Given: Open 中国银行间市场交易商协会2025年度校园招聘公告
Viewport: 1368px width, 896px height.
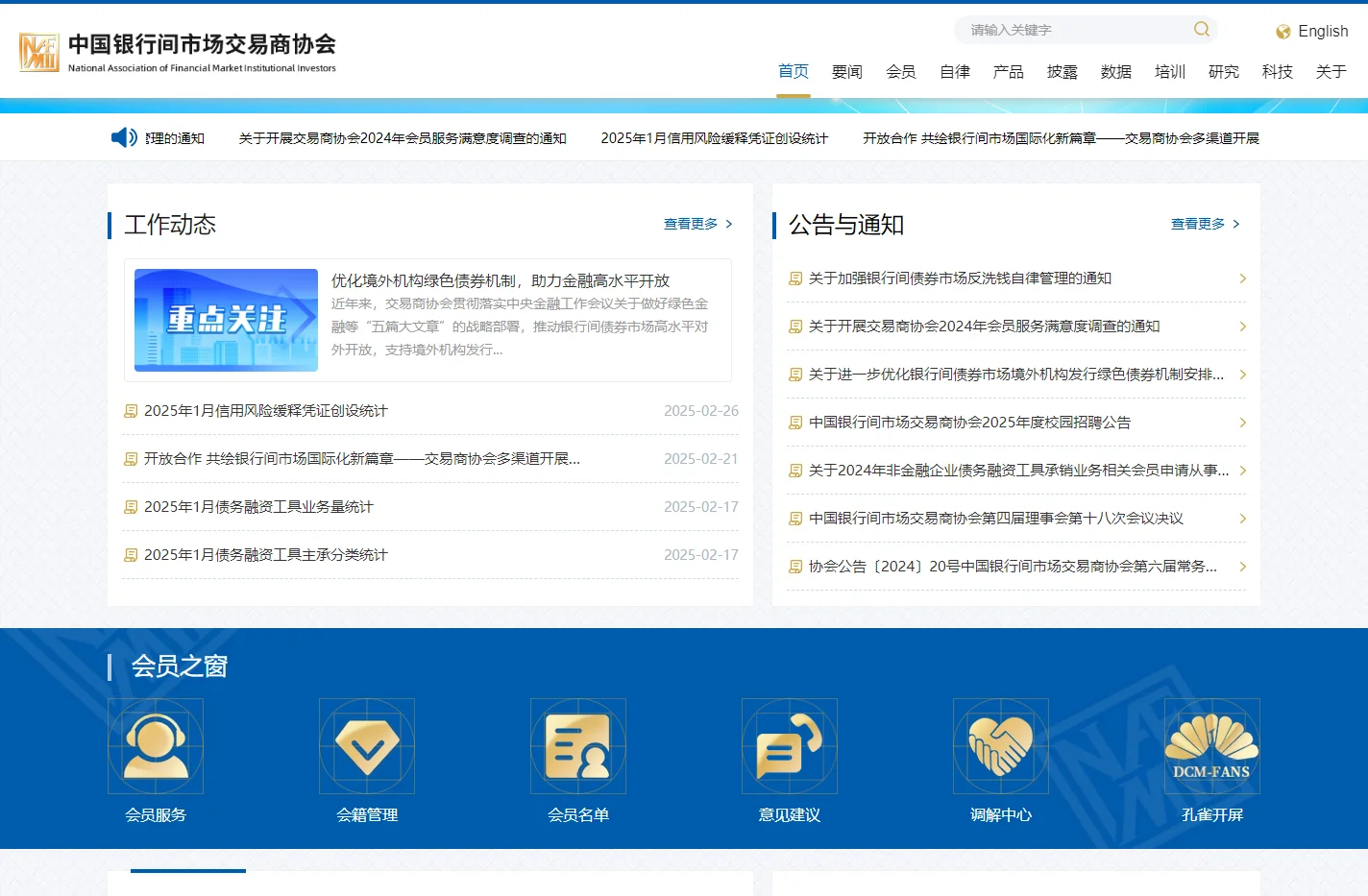Looking at the screenshot, I should [x=969, y=423].
